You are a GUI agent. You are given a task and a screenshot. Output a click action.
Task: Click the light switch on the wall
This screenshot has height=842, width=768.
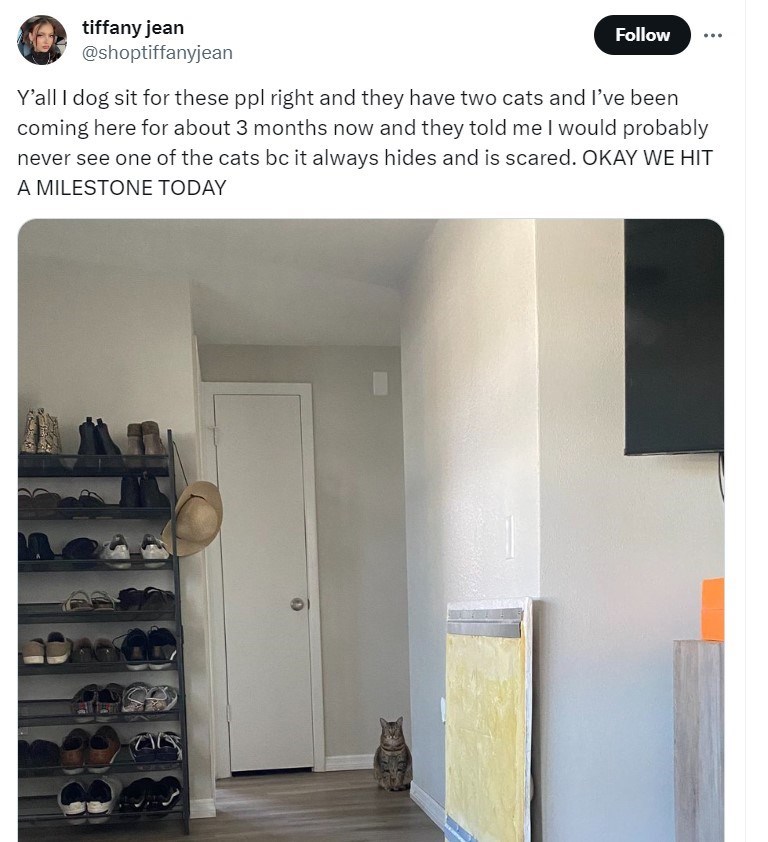(509, 536)
